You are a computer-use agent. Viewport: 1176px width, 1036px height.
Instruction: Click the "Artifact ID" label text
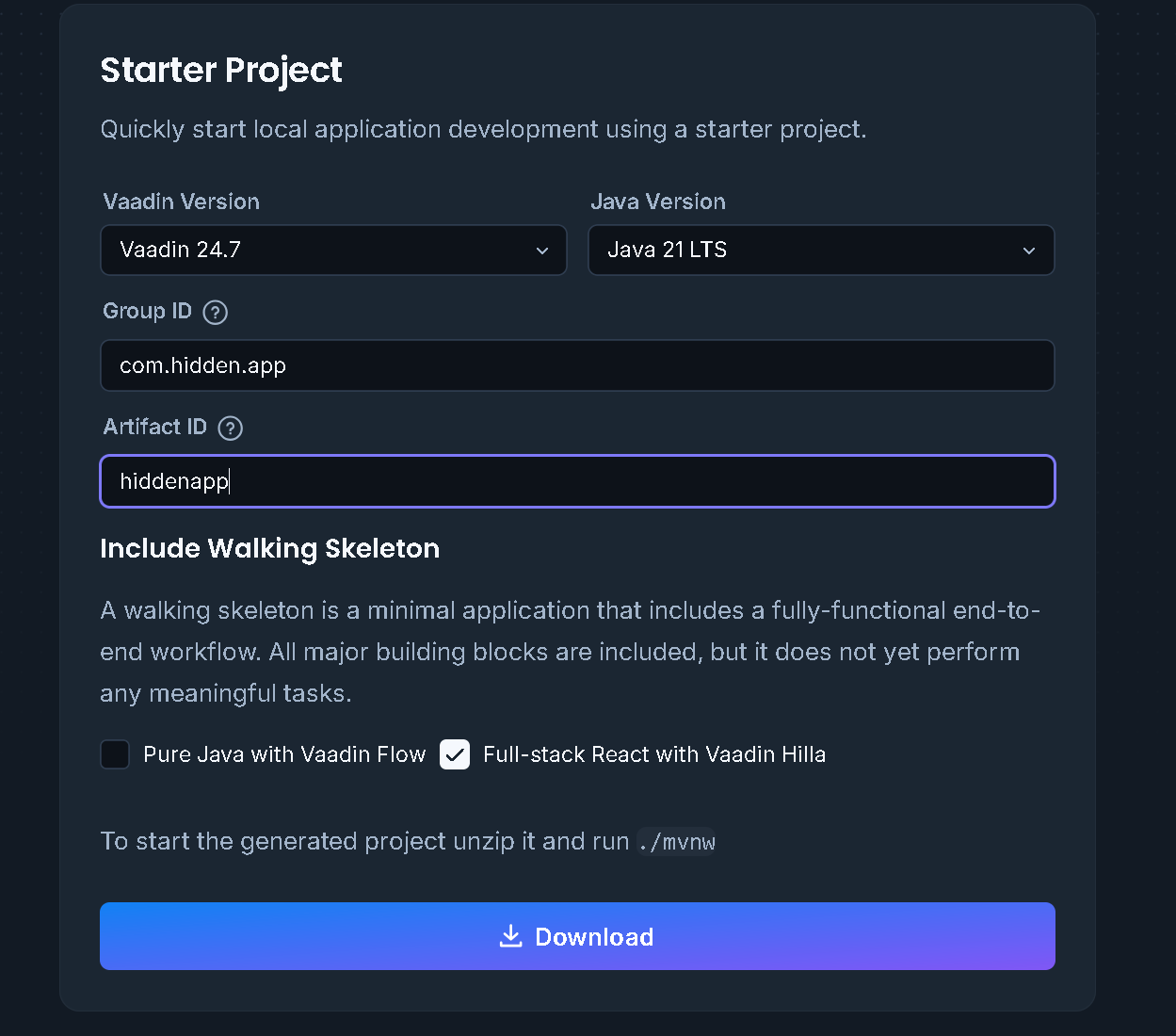click(155, 428)
